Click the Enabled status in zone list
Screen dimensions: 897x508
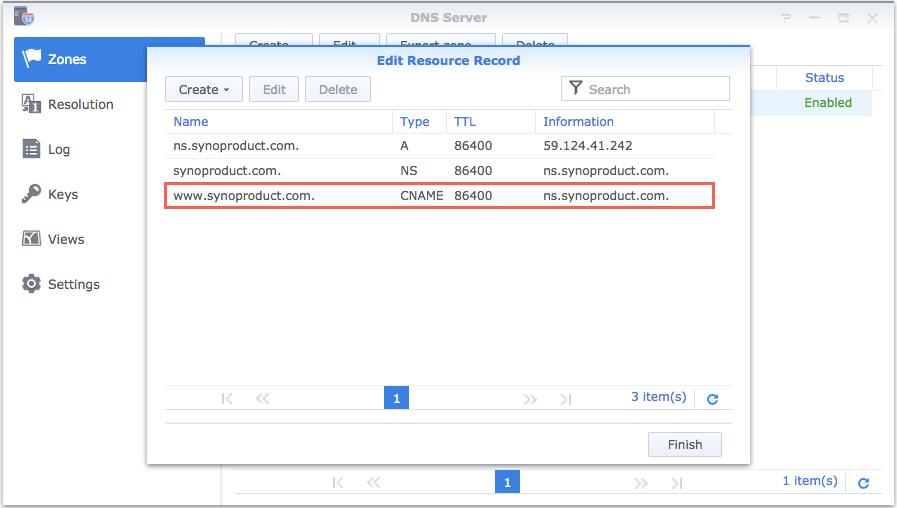pos(828,103)
